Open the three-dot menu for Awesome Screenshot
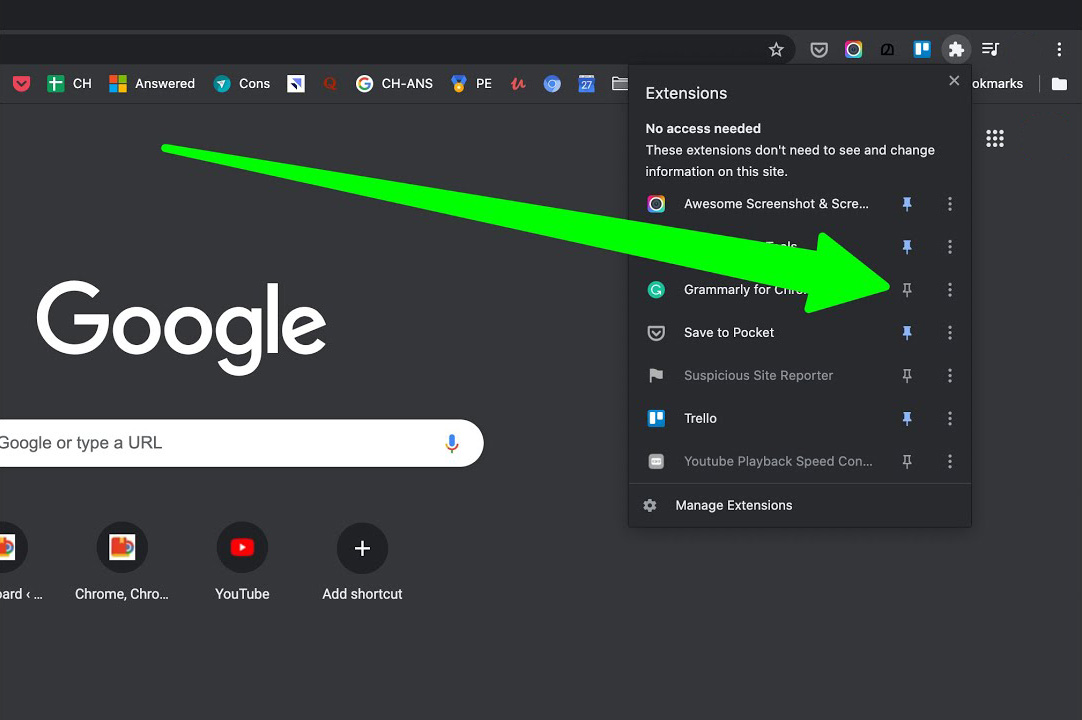This screenshot has width=1082, height=720. point(950,204)
